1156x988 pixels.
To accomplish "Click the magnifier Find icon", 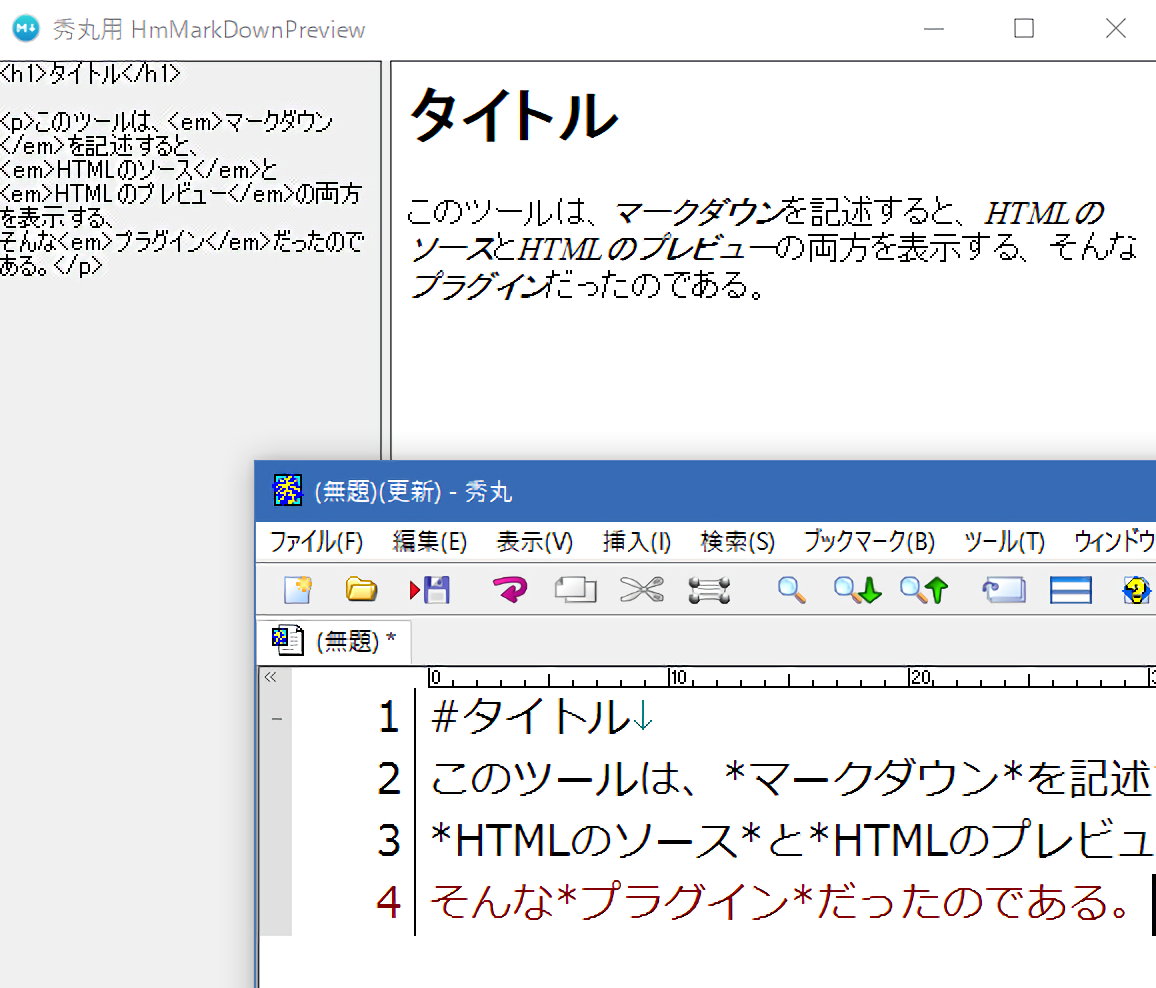I will pyautogui.click(x=792, y=590).
